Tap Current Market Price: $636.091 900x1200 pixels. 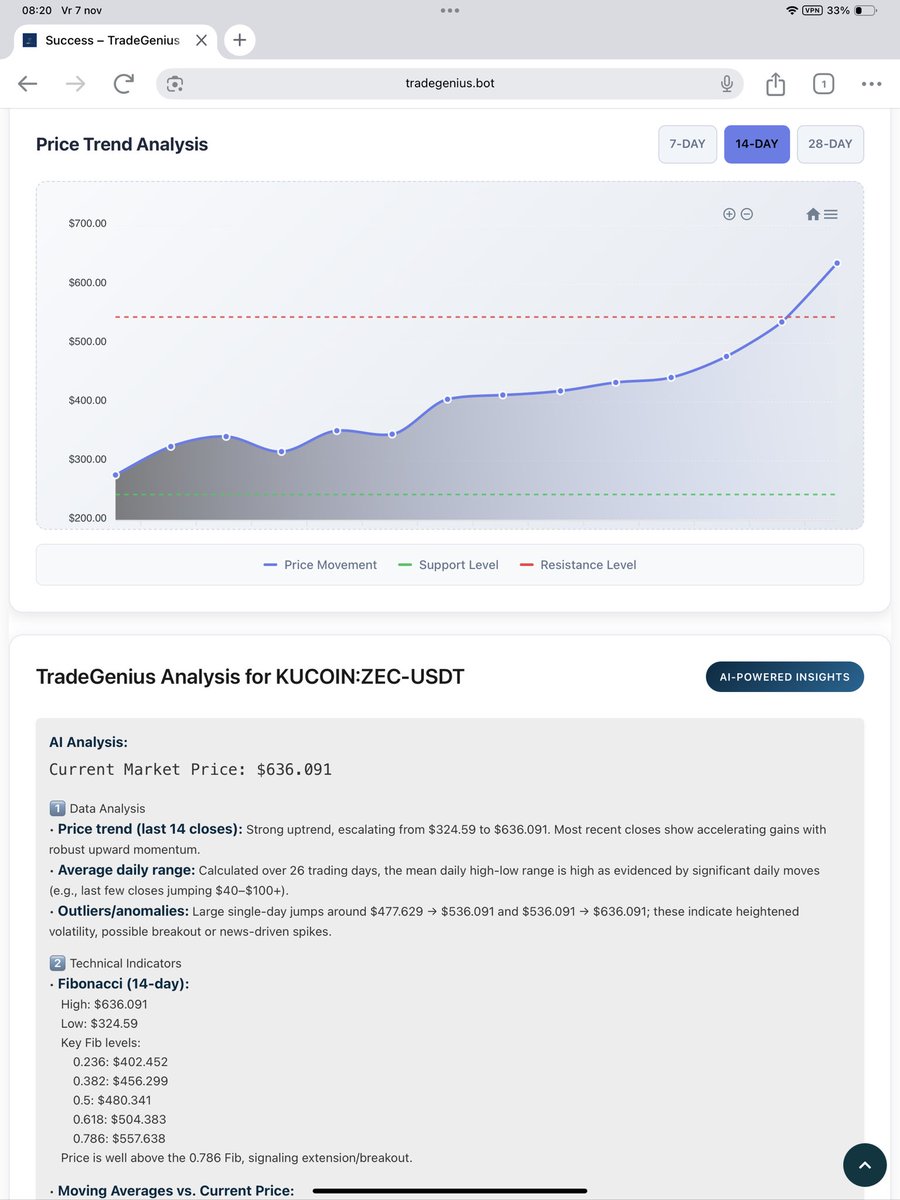[190, 769]
